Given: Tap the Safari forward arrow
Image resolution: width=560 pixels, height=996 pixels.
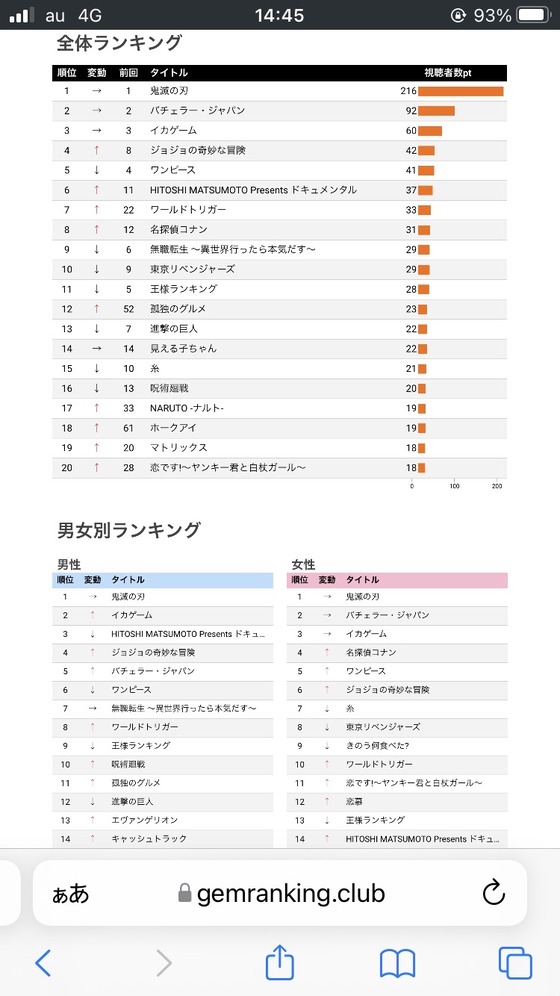Looking at the screenshot, I should [x=164, y=963].
